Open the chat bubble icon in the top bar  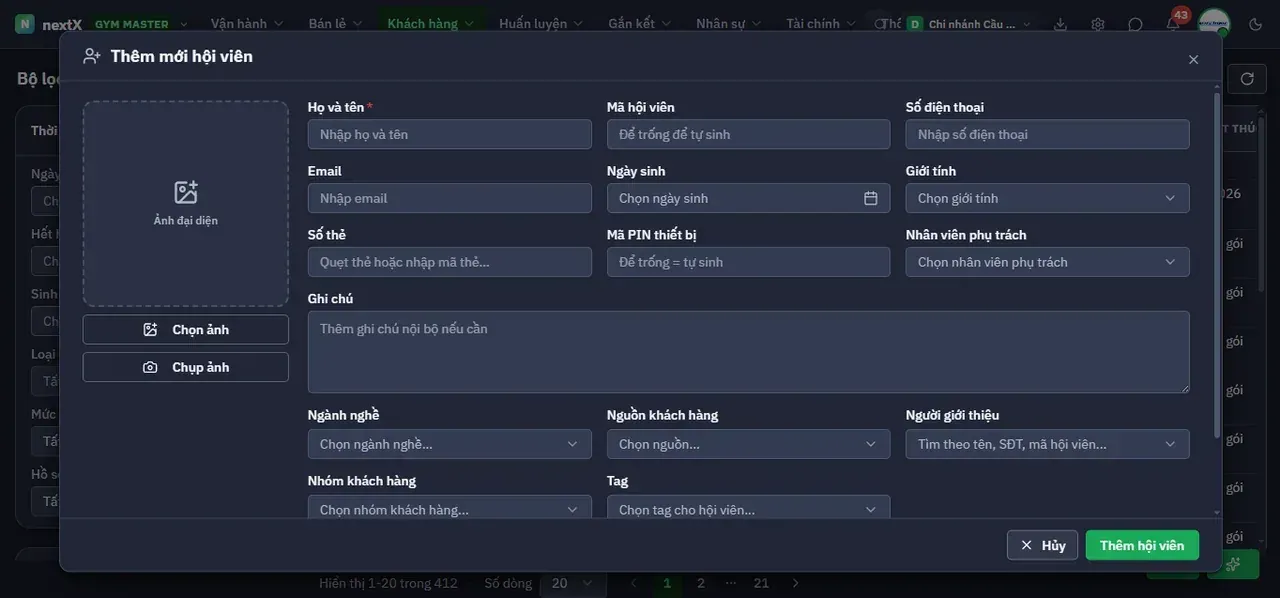1135,24
